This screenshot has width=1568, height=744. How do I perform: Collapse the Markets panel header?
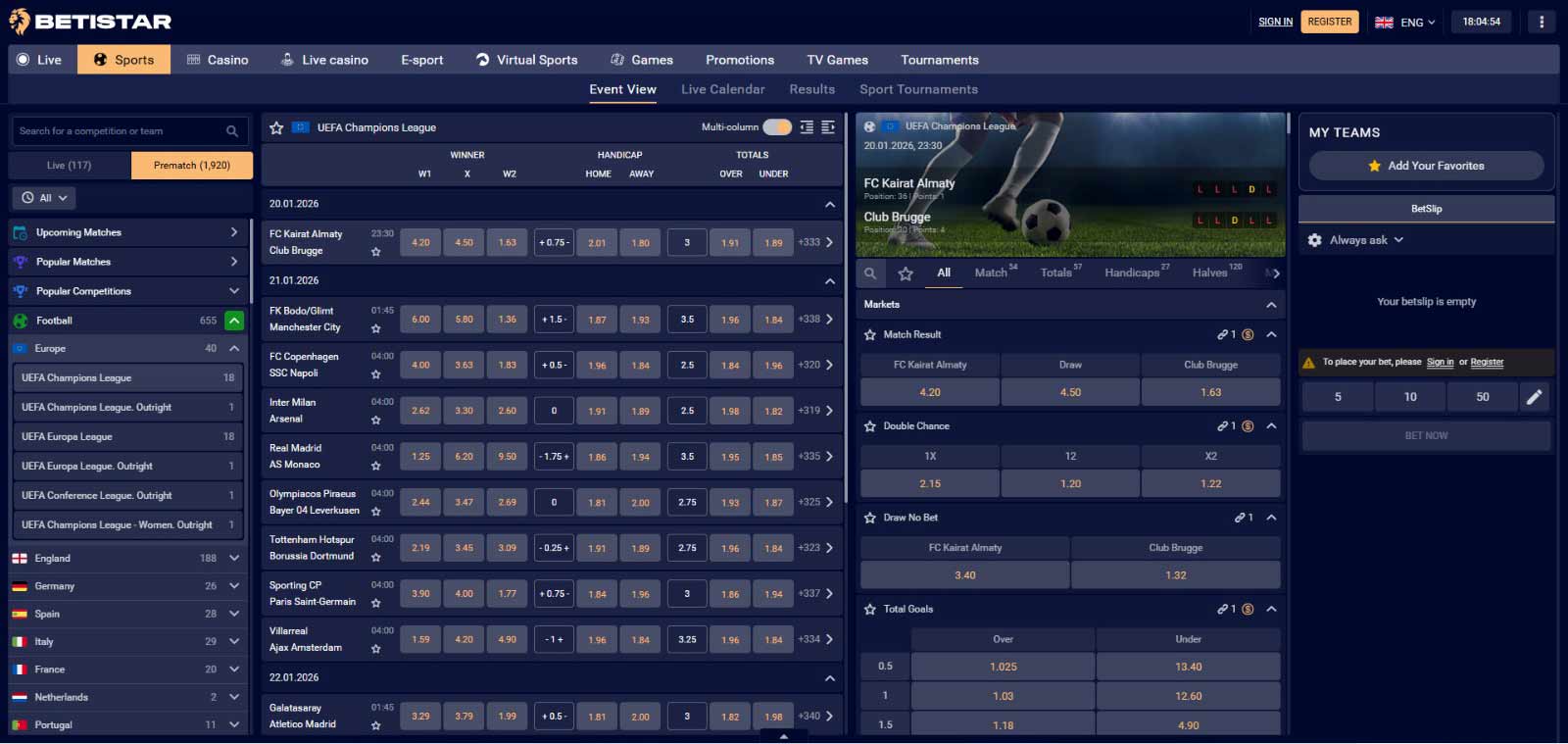point(1271,305)
